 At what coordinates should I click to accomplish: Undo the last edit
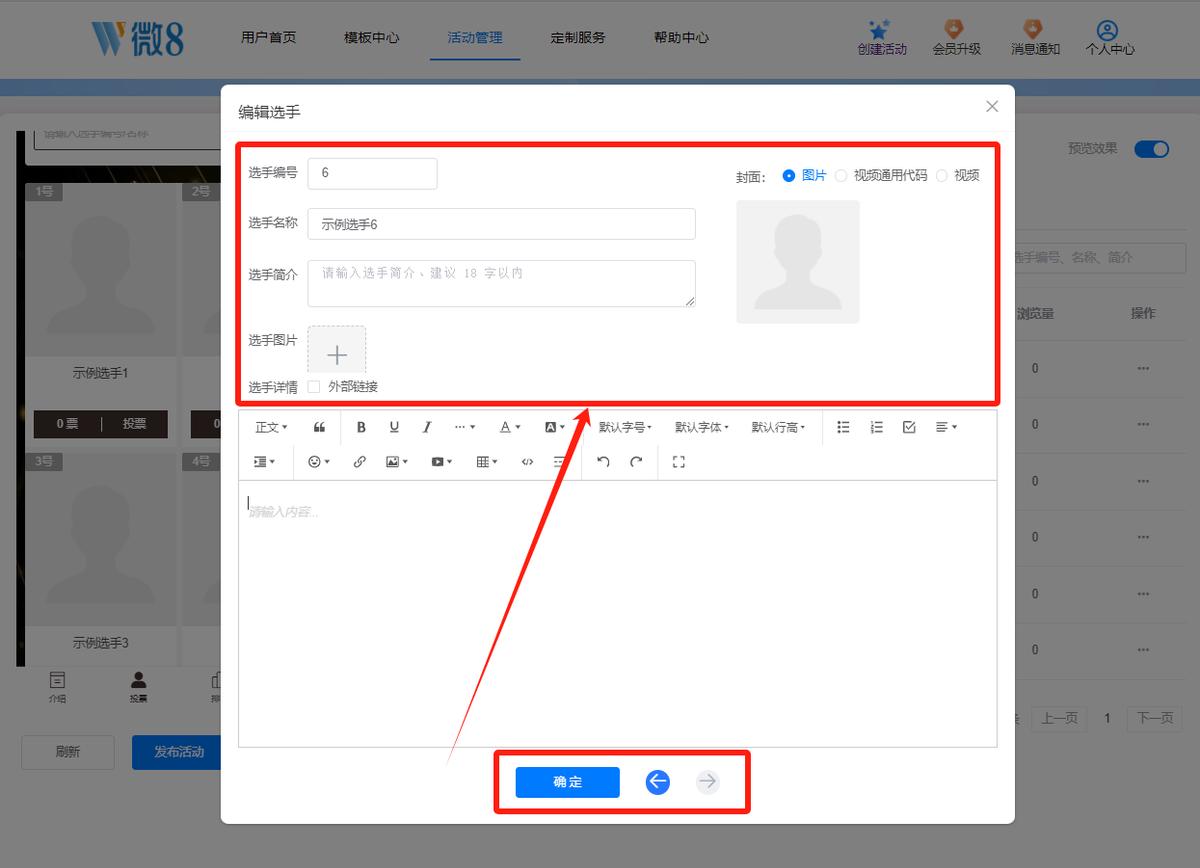click(x=603, y=462)
